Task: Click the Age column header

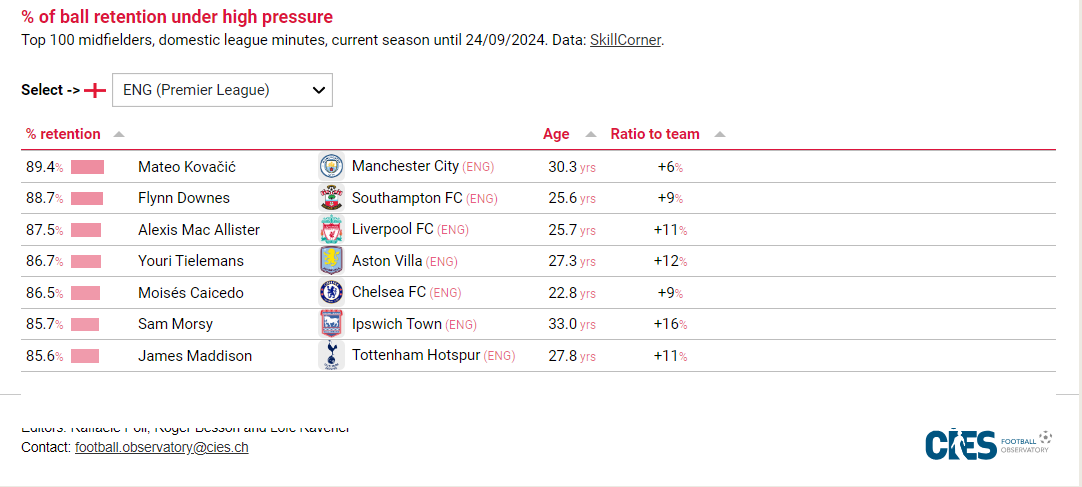Action: pos(556,134)
